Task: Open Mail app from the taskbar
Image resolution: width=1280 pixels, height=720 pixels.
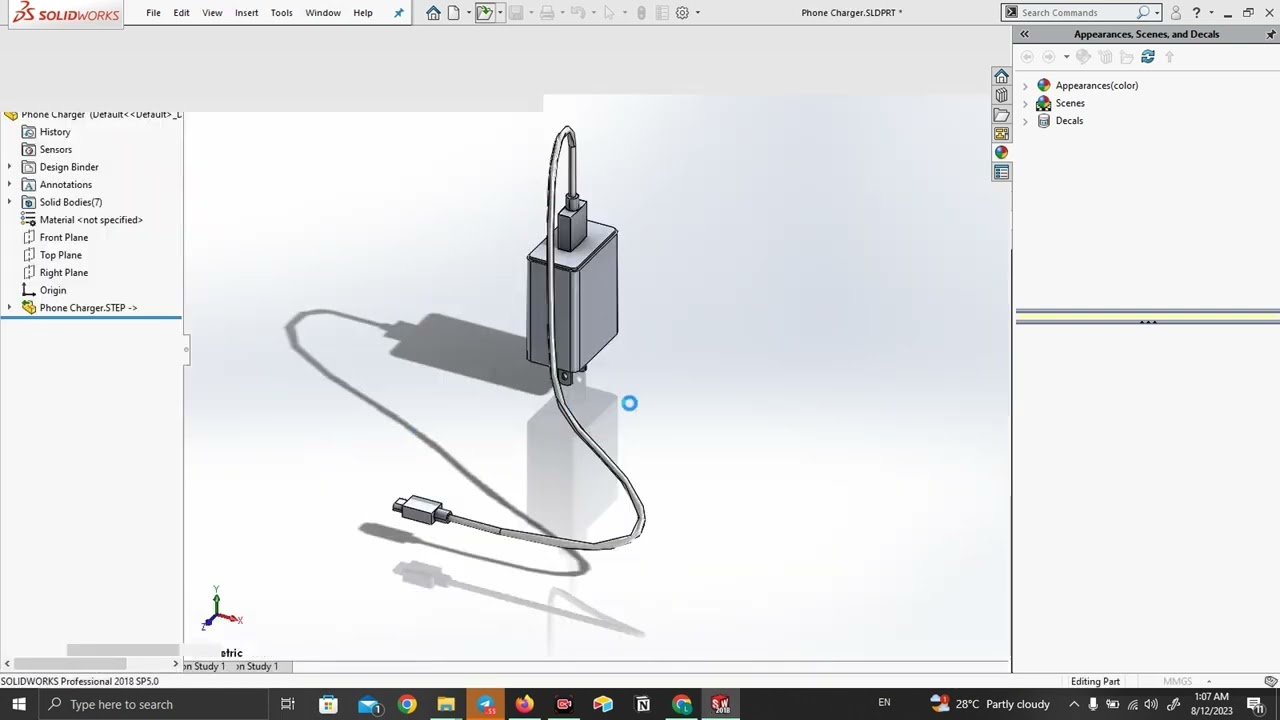Action: point(368,704)
